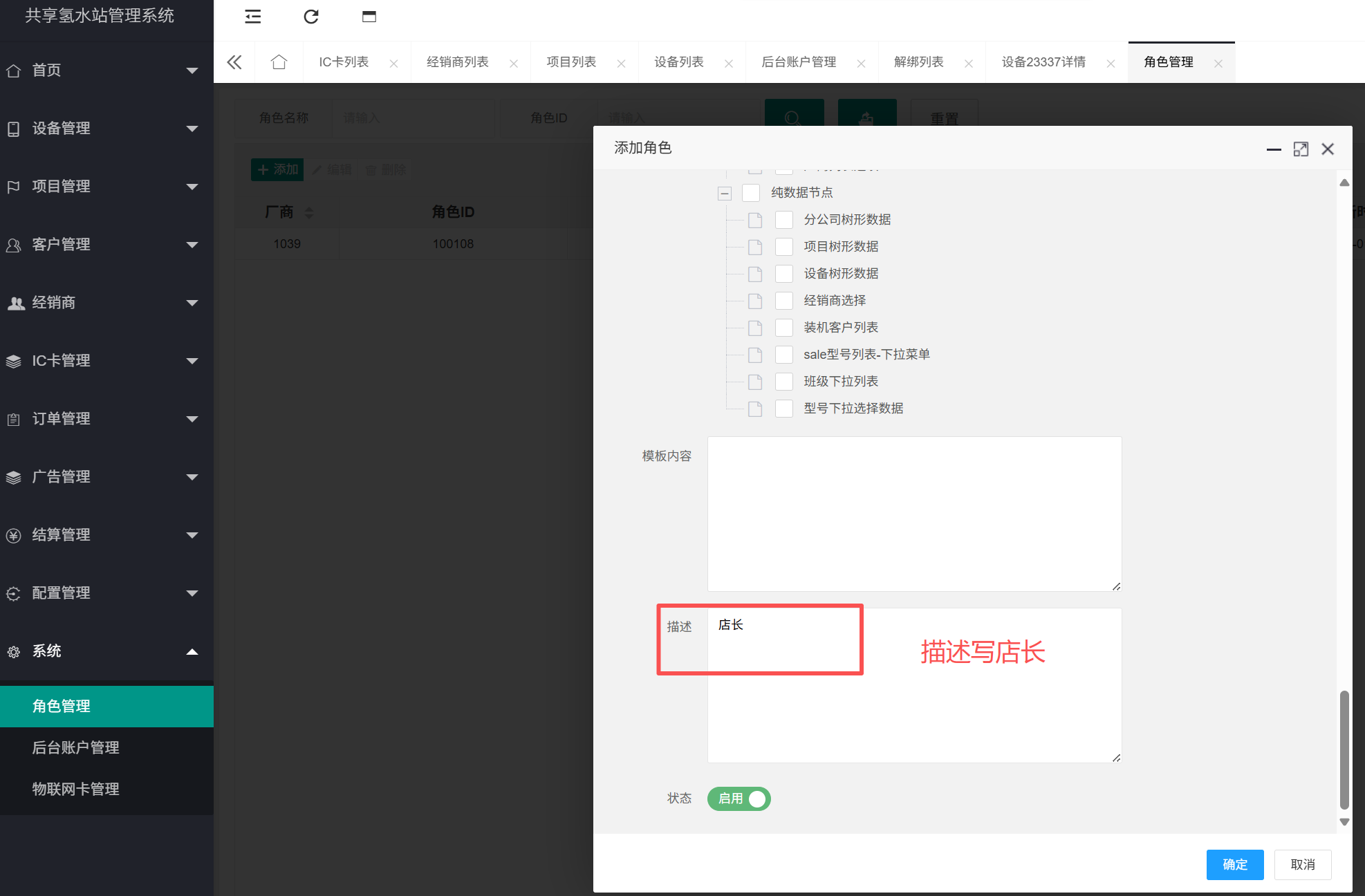Screen dimensions: 1365x896
Task: Click the 广告管理 layers icon in sidebar
Action: [x=13, y=477]
